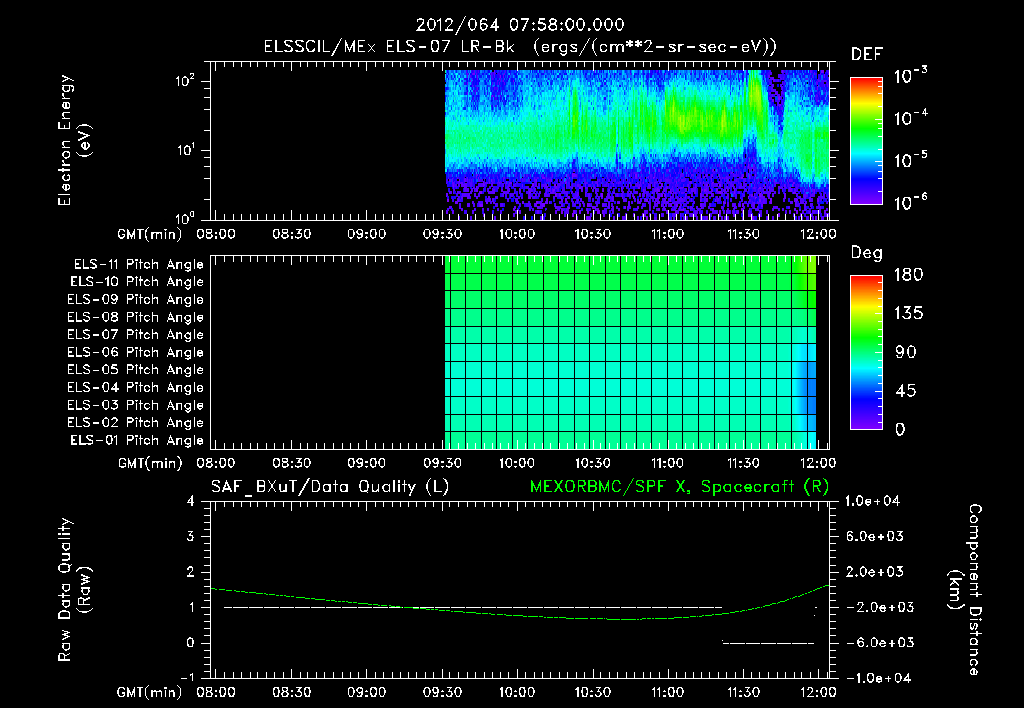Screen dimensions: 1024x708
Task: Click data quality tick label 4
Action: tap(190, 501)
